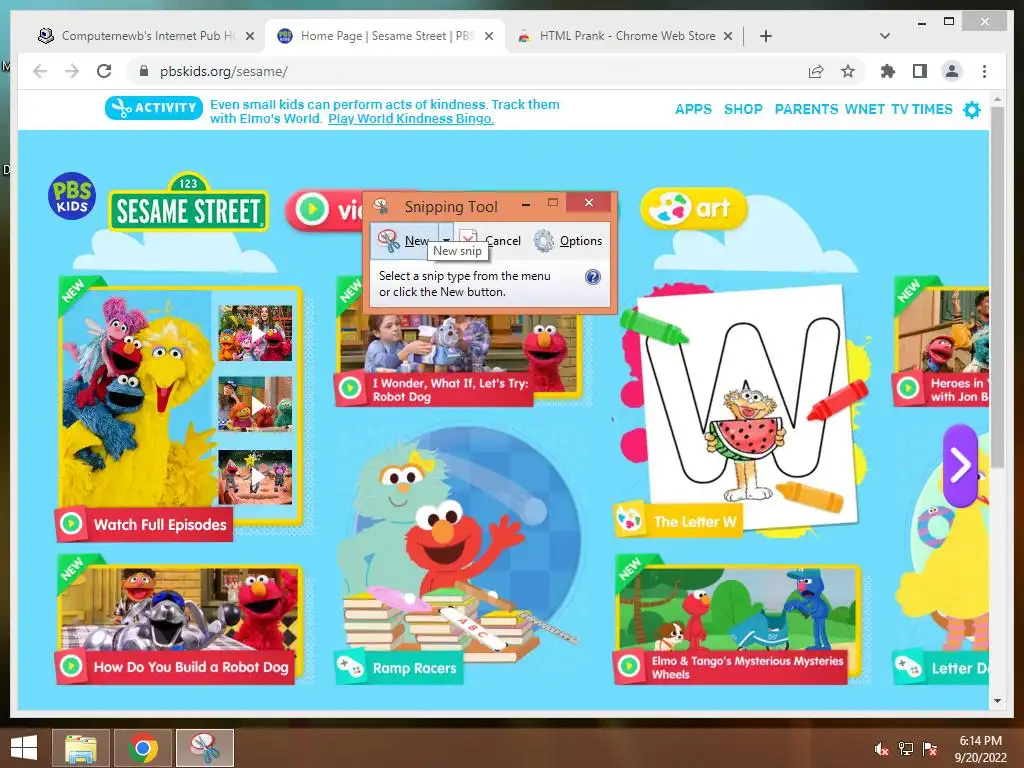Open the Ramp Racers game

tap(457, 555)
